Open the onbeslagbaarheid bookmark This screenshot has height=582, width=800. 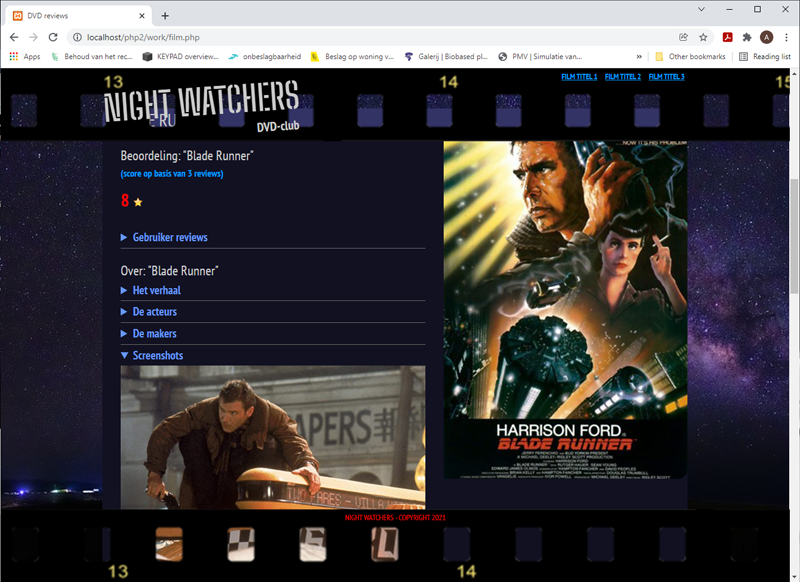[x=265, y=57]
